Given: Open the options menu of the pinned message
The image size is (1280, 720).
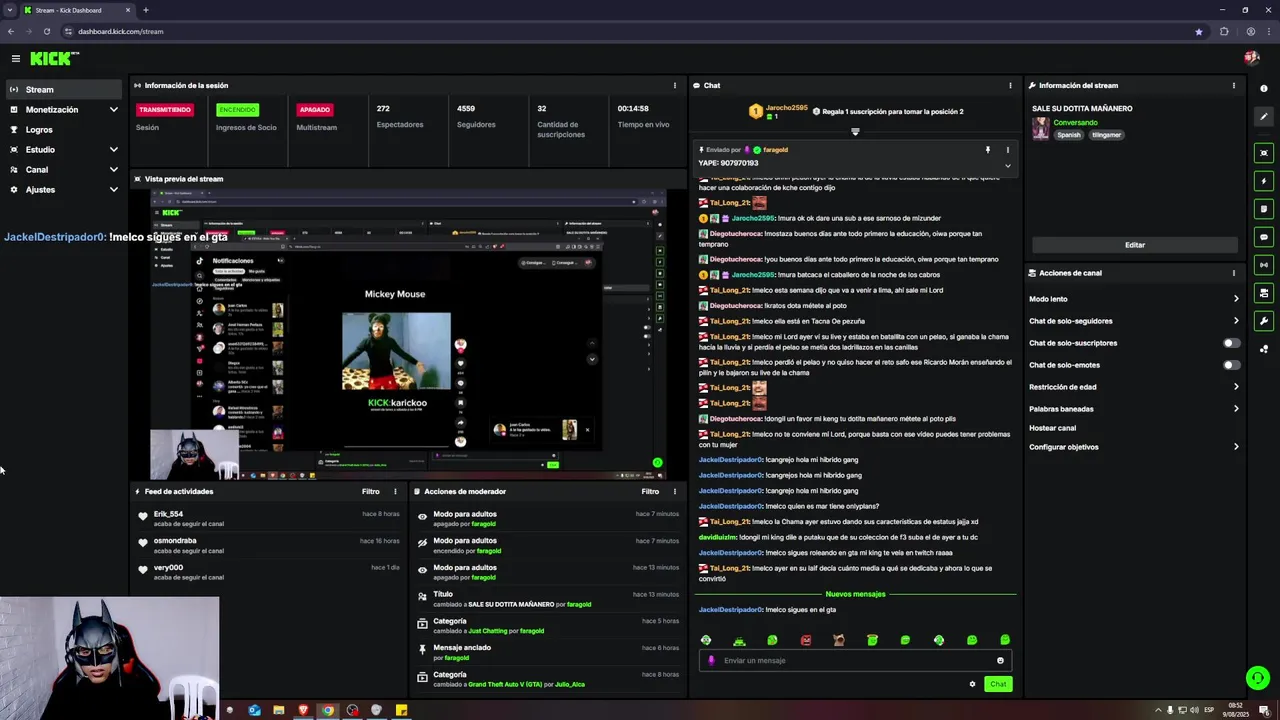Looking at the screenshot, I should point(1007,150).
